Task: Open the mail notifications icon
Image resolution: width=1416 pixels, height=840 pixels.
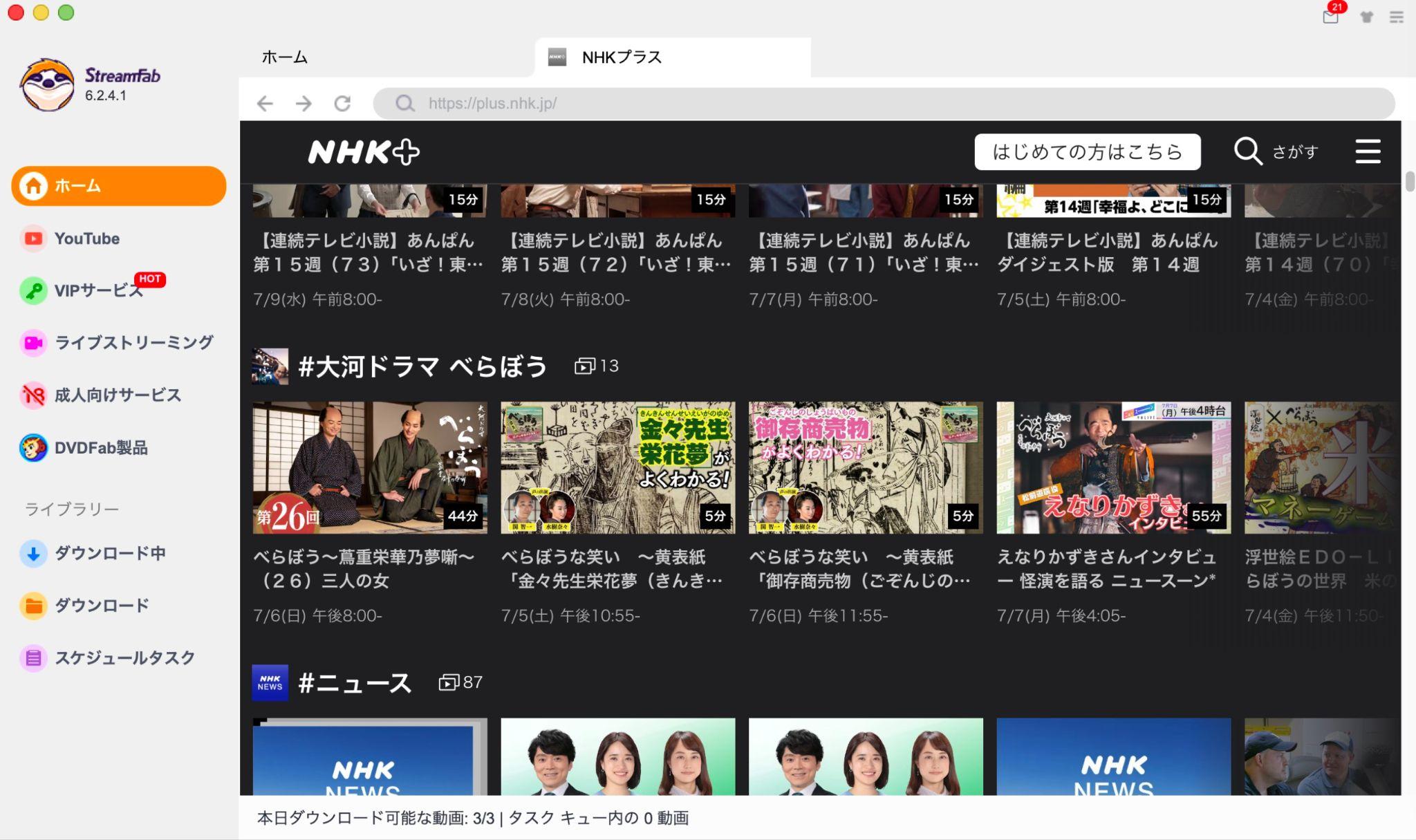Action: point(1330,17)
